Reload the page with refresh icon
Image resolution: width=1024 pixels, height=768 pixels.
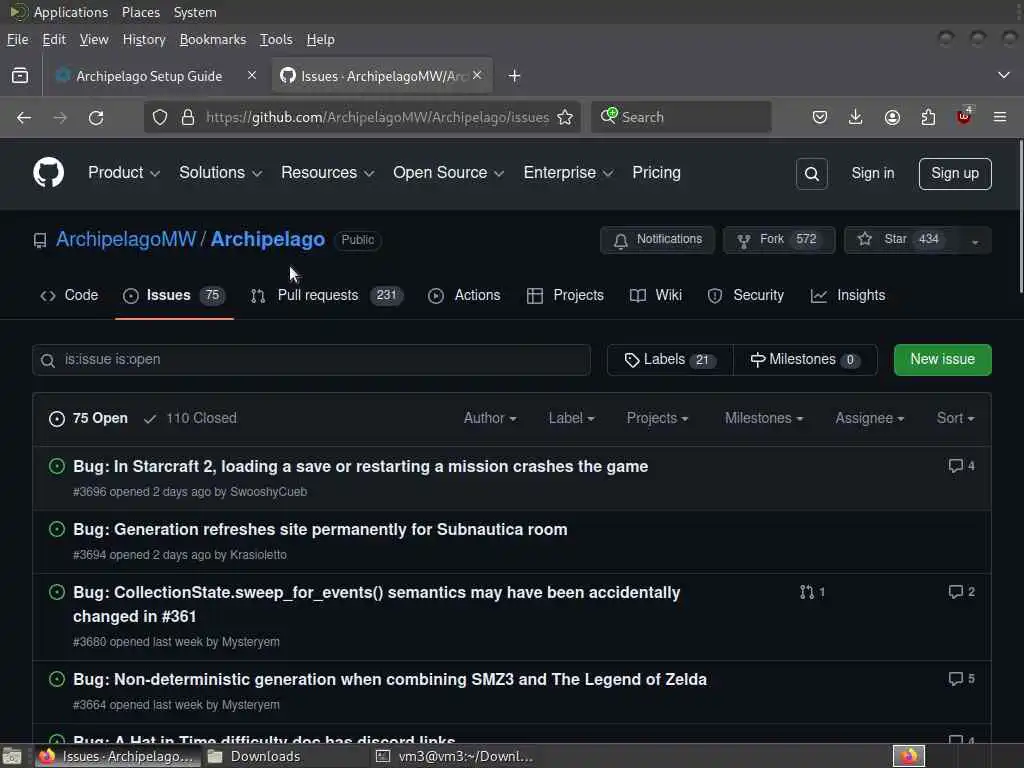coord(96,118)
